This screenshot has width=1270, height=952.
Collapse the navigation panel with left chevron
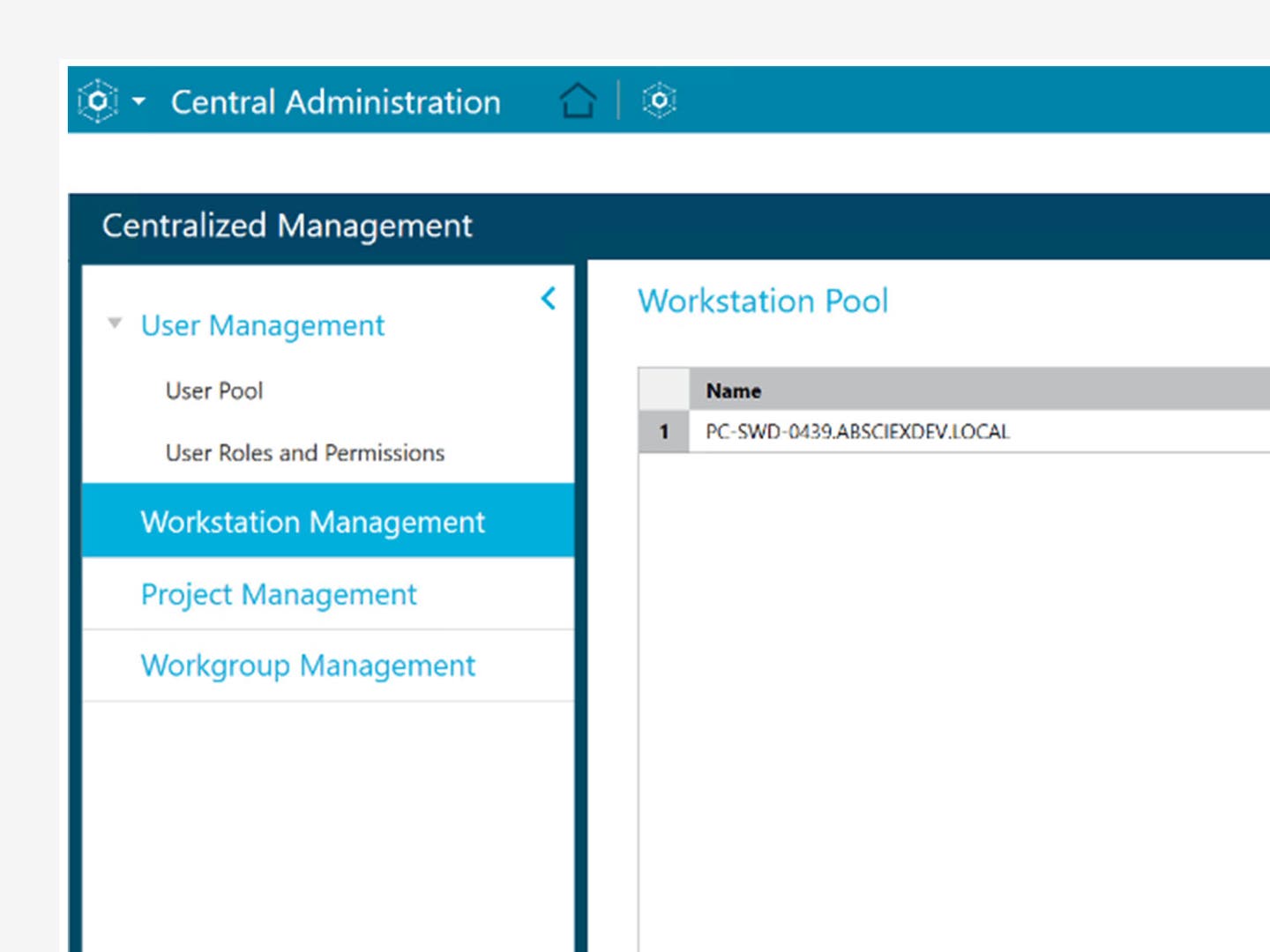549,299
